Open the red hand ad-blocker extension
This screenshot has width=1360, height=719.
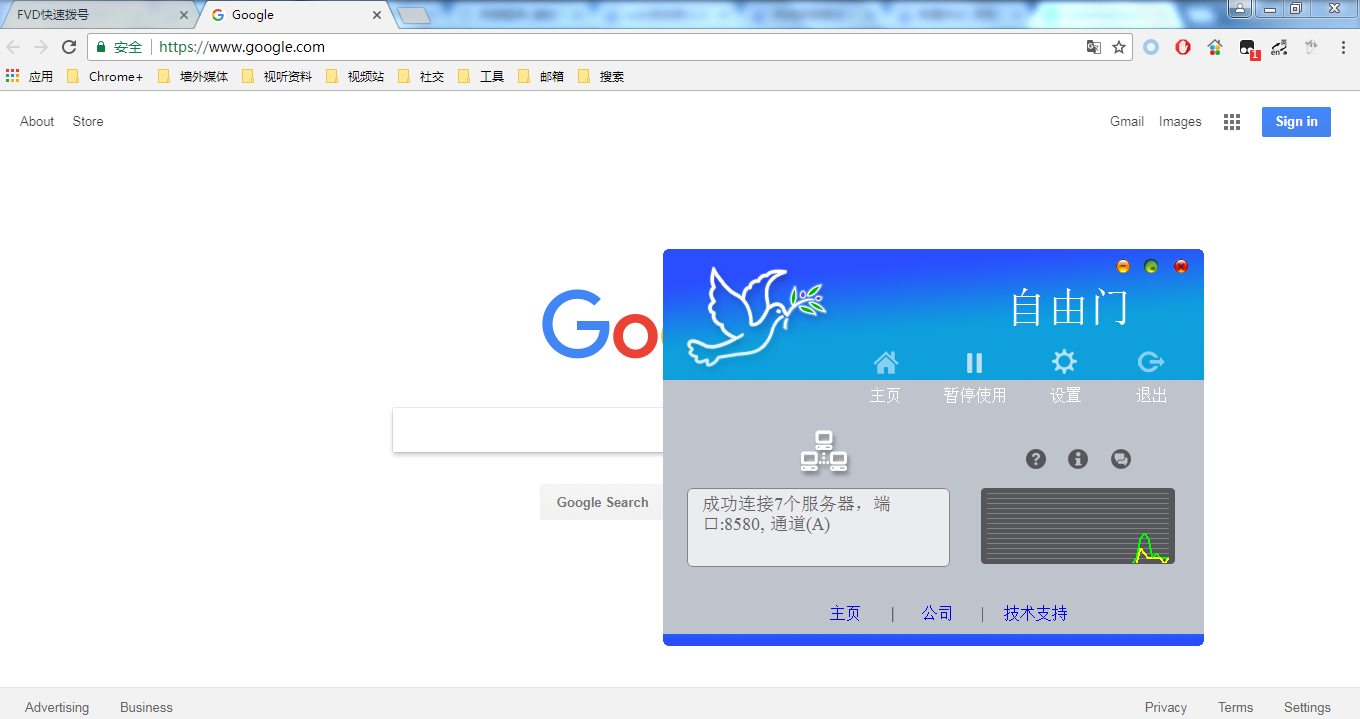(1183, 47)
